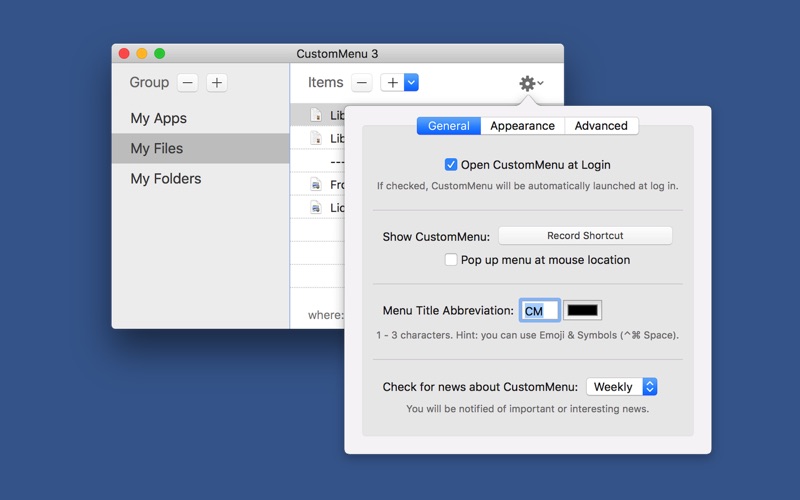The width and height of the screenshot is (800, 500).
Task: Enable Pop up menu at mouse location
Action: pyautogui.click(x=451, y=260)
